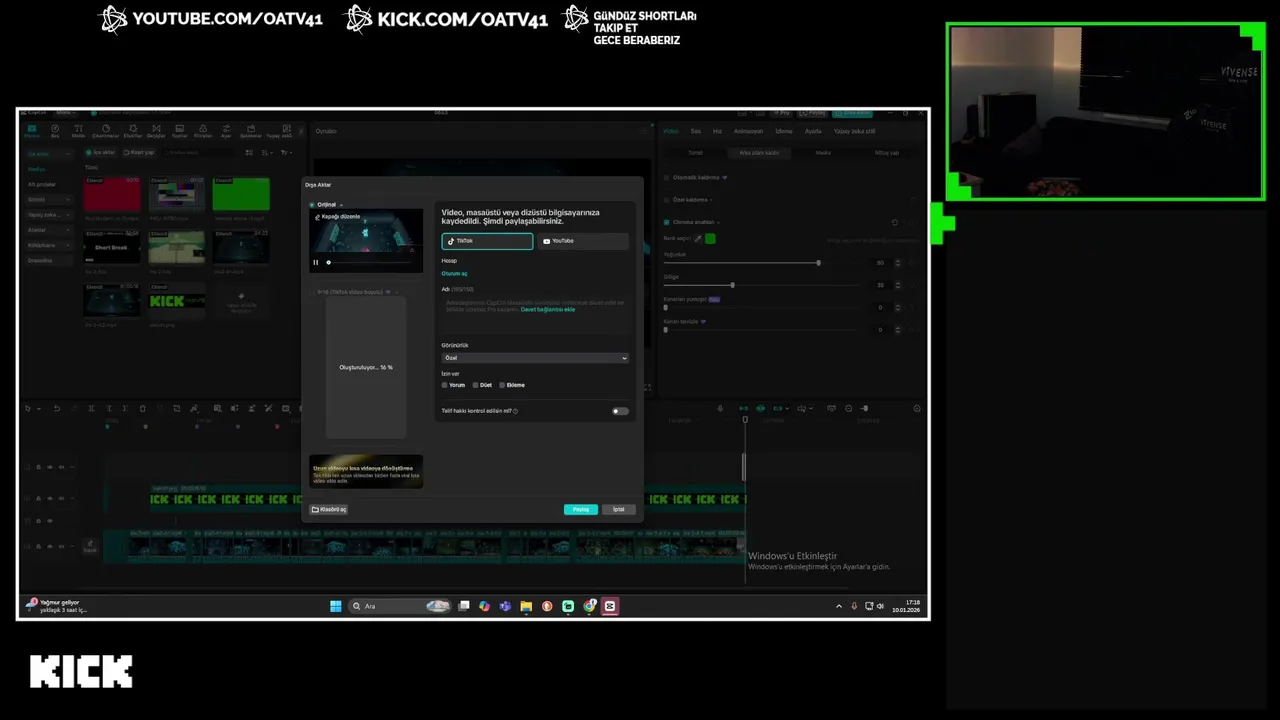Image resolution: width=1280 pixels, height=720 pixels.
Task: Show hidden system tray icons chevron
Action: click(x=839, y=606)
